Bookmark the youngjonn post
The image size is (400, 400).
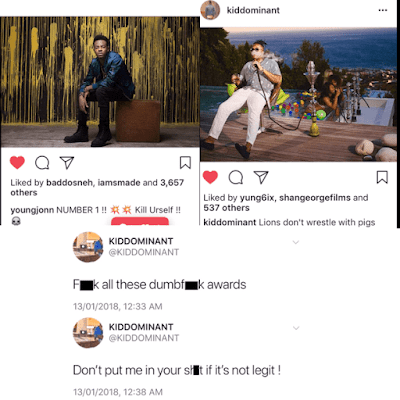(x=185, y=163)
